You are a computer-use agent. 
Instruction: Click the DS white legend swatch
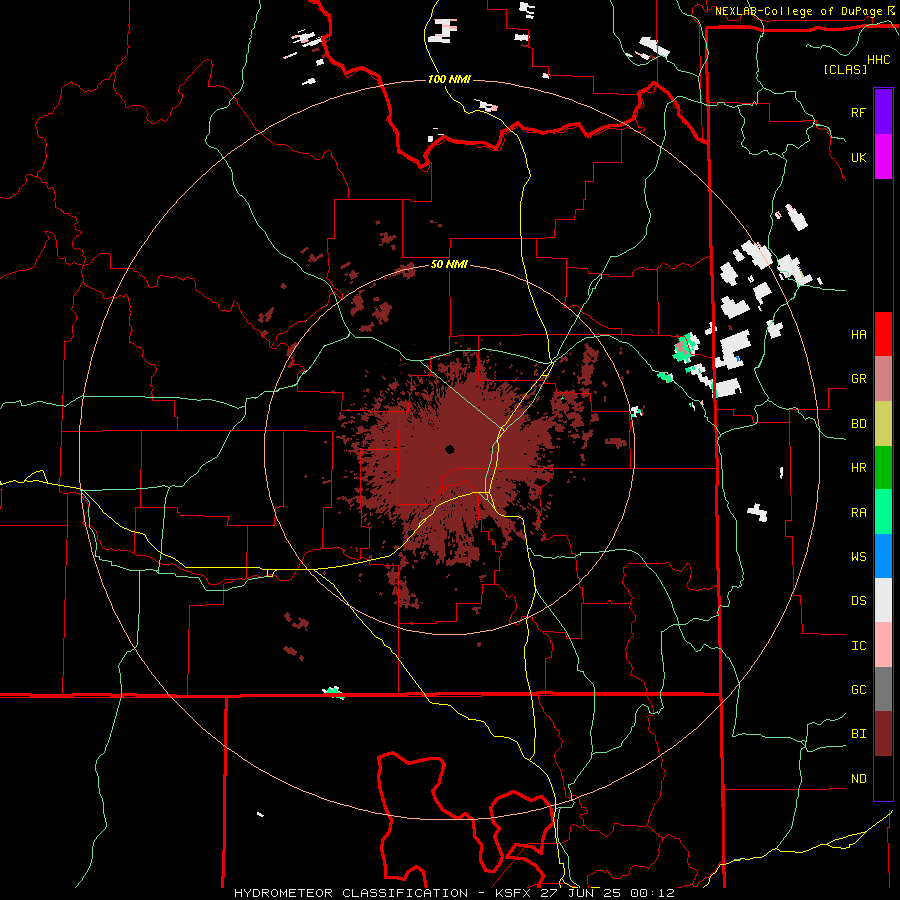coord(883,600)
